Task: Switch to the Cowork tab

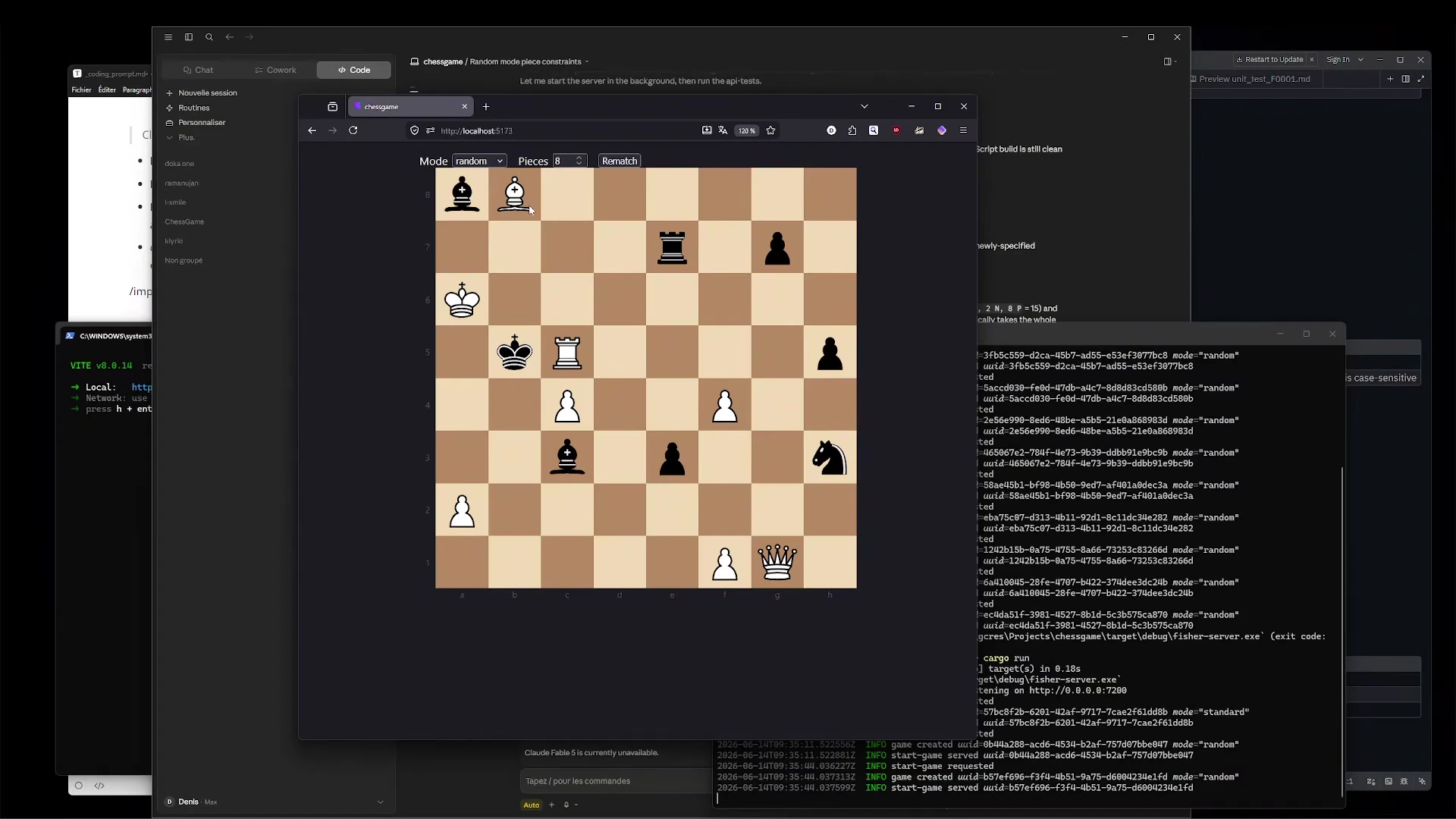Action: 276,70
